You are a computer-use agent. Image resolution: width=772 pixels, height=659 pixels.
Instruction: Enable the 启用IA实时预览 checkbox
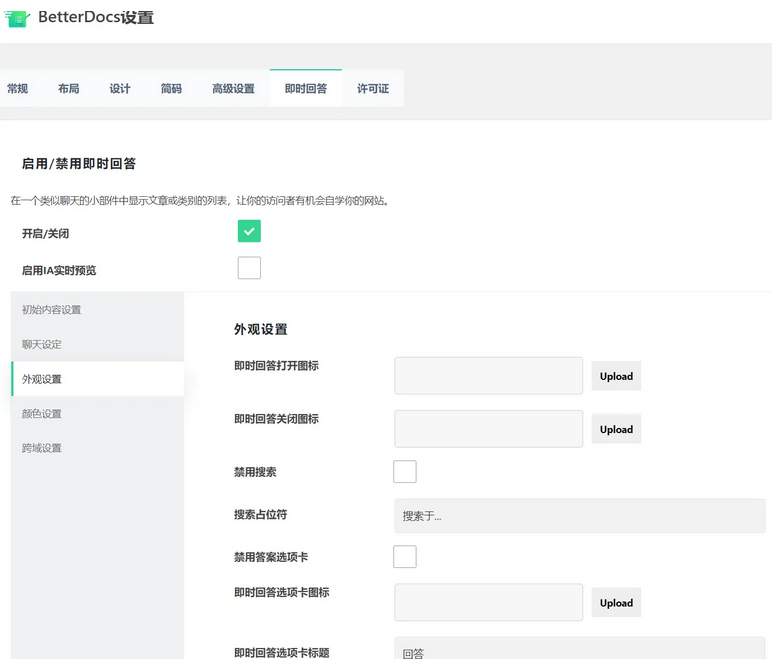tap(249, 268)
